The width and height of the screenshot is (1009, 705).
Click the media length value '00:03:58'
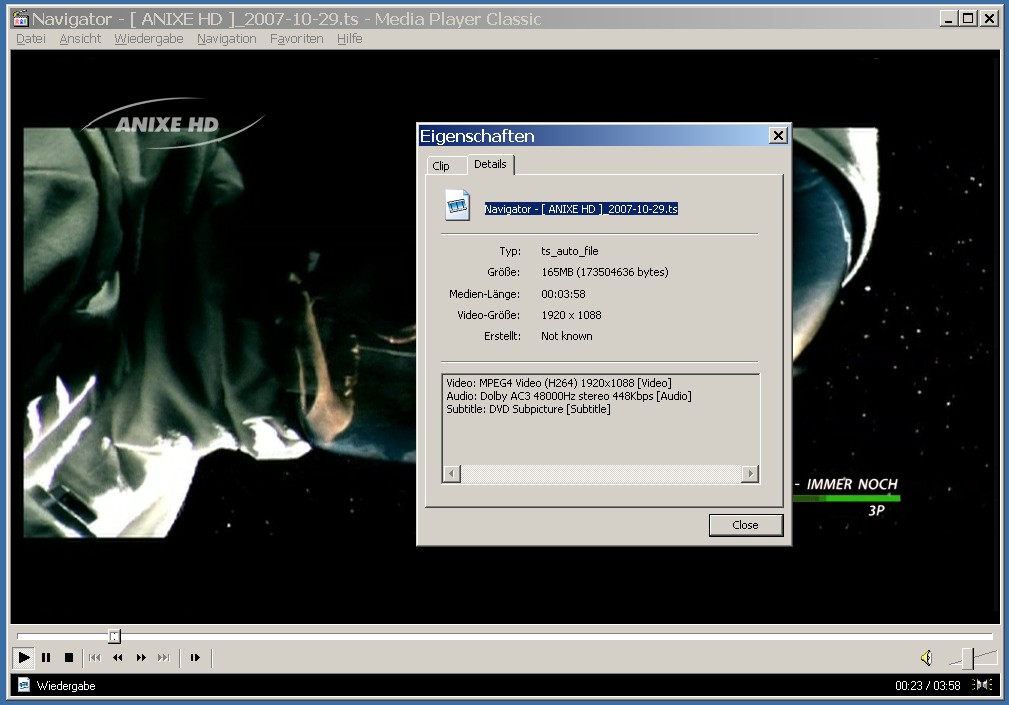563,294
